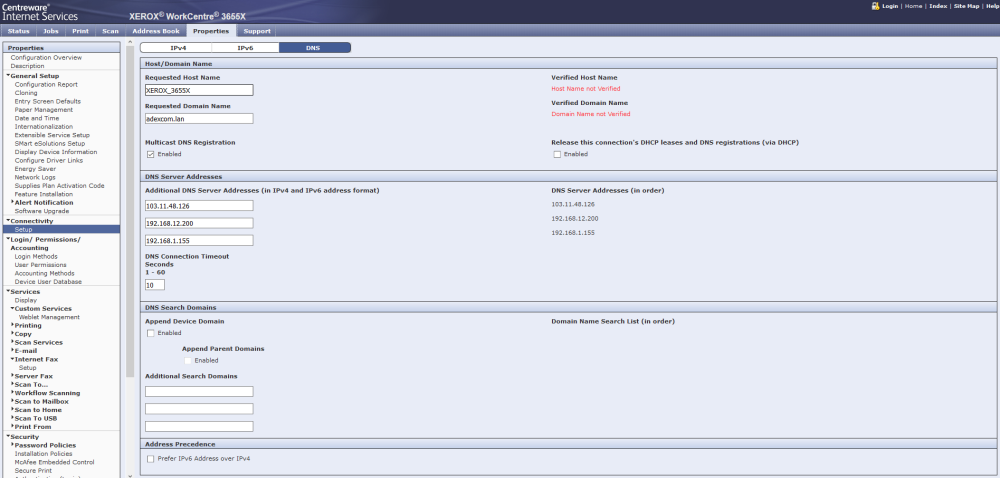
Task: Switch to the IPv6 settings tab
Action: click(x=246, y=48)
